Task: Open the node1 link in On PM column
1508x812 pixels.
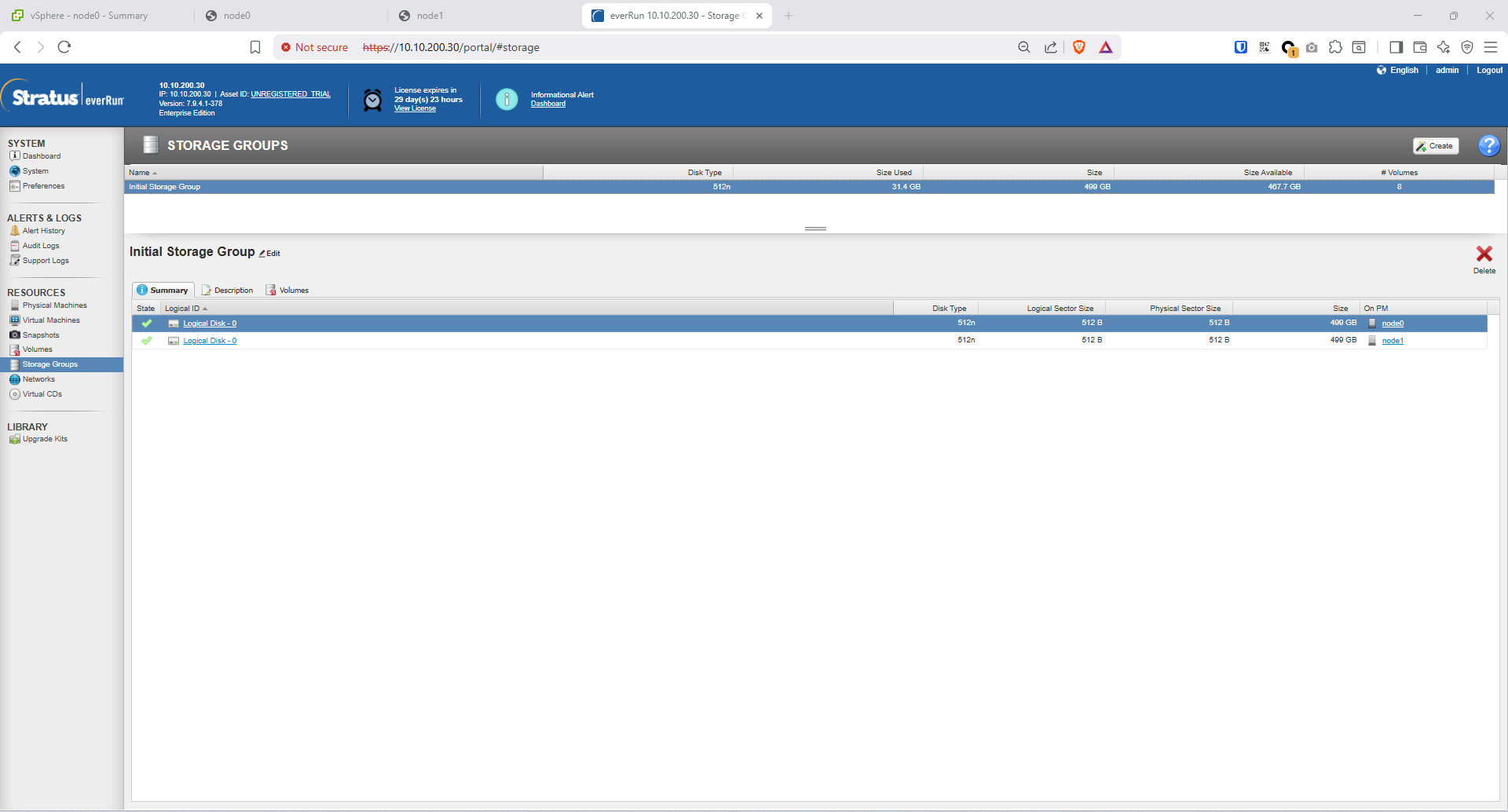Action: pyautogui.click(x=1392, y=341)
